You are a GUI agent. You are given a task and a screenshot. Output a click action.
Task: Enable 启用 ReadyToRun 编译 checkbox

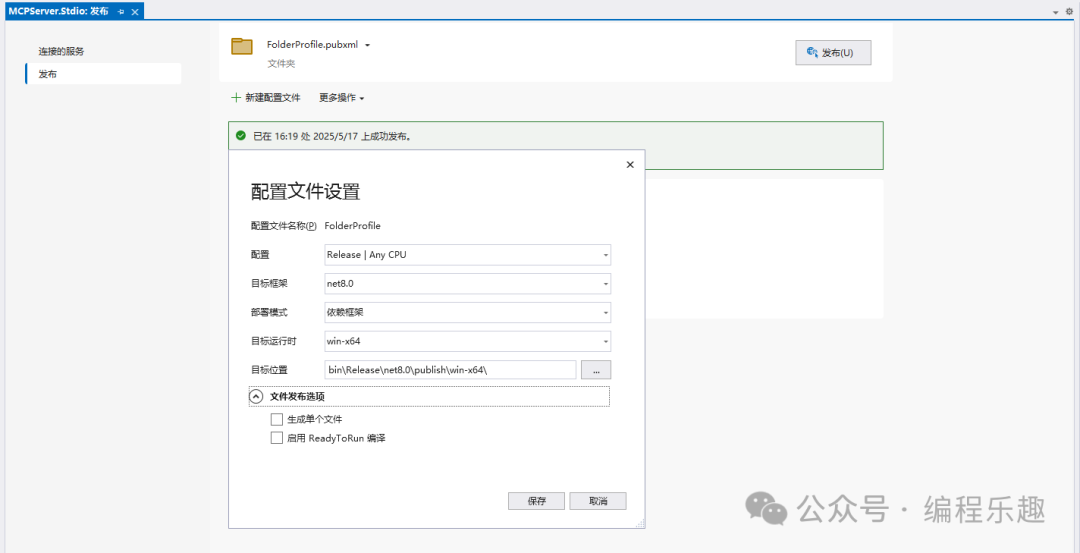pyautogui.click(x=277, y=438)
